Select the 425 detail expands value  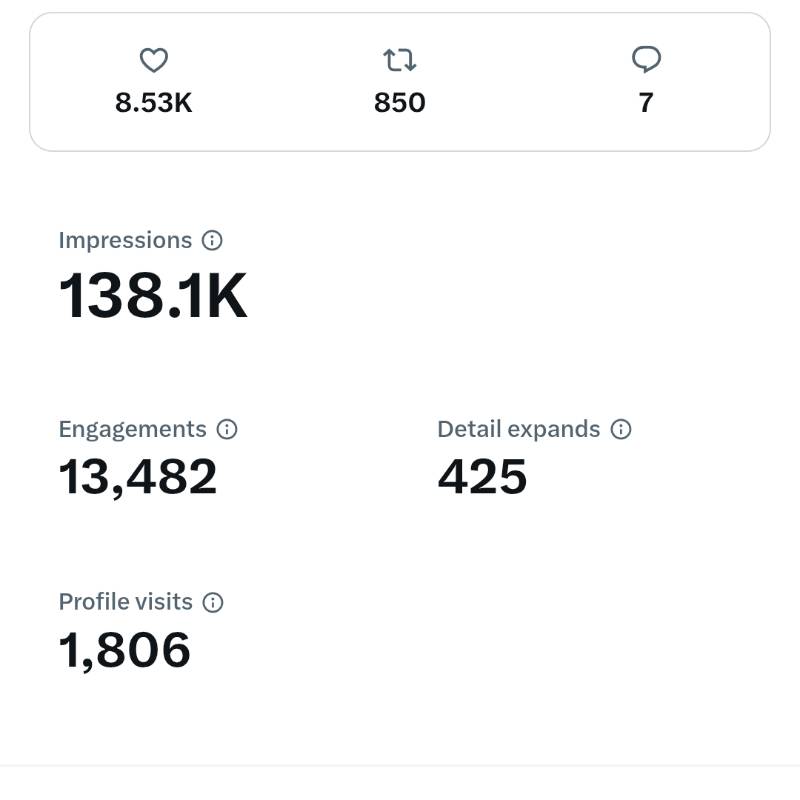pyautogui.click(x=482, y=477)
